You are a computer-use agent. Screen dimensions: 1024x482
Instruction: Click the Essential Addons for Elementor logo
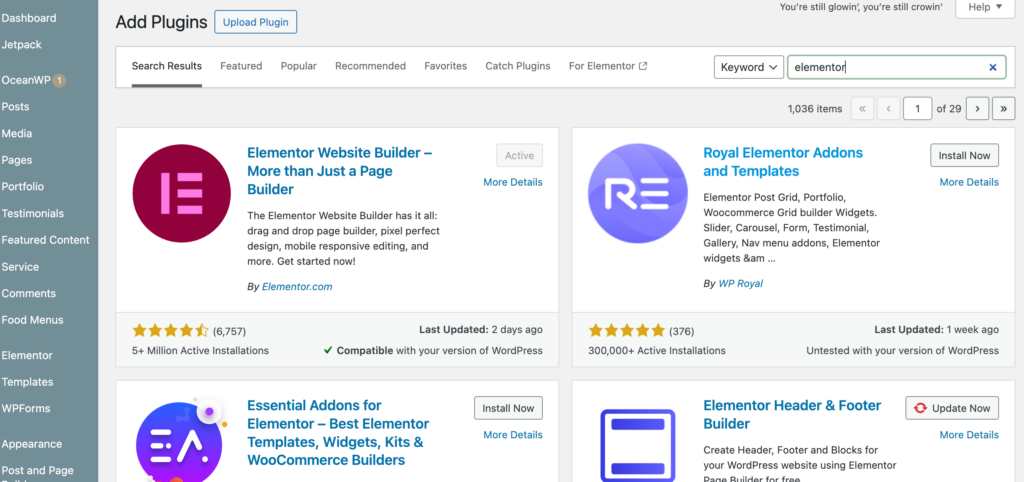182,440
